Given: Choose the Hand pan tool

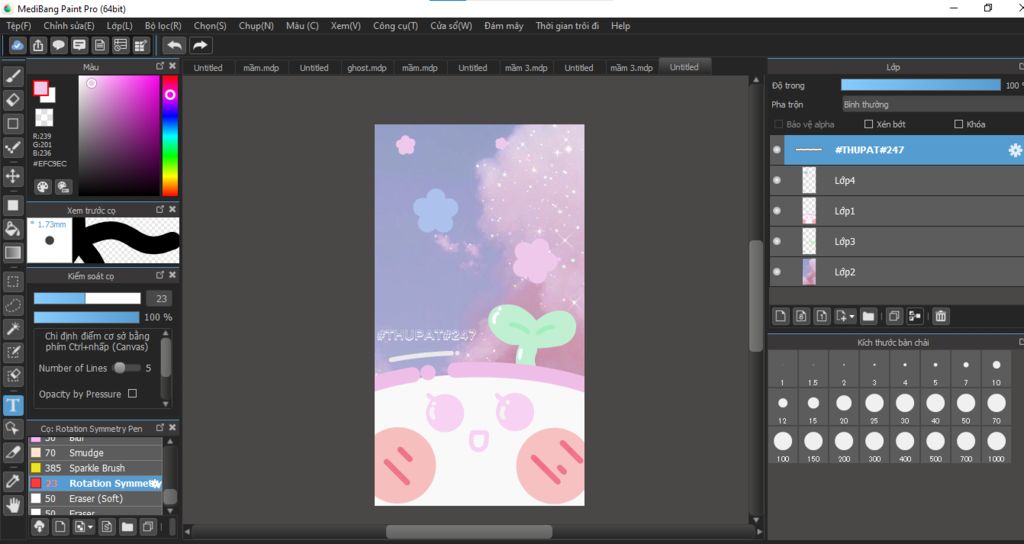Looking at the screenshot, I should coord(13,505).
